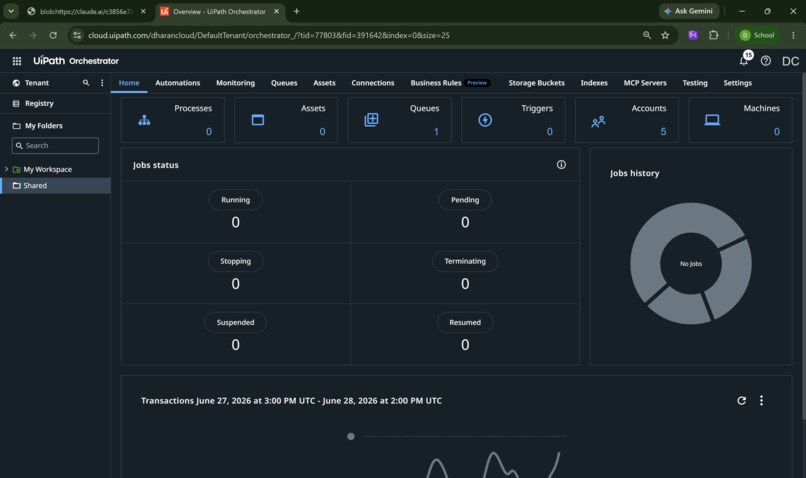Click the Machines laptop icon

[712, 120]
